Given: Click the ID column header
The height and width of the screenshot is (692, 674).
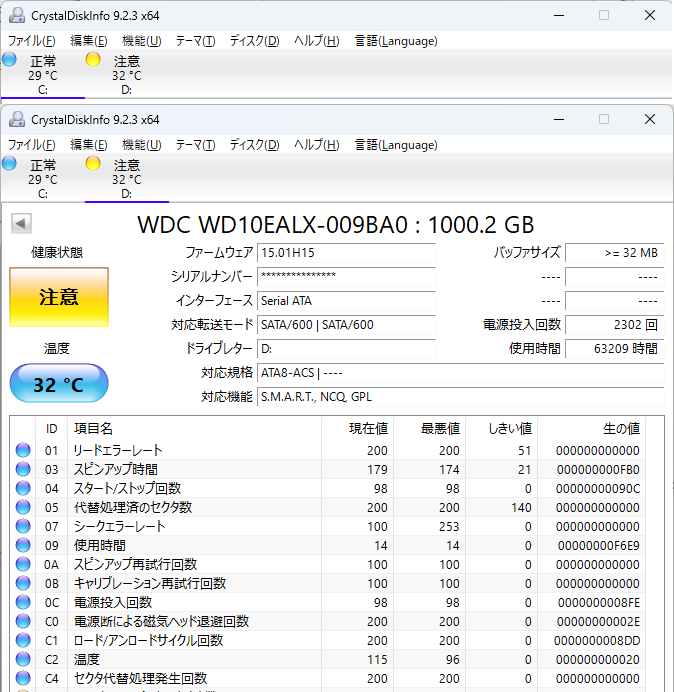Looking at the screenshot, I should click(52, 428).
